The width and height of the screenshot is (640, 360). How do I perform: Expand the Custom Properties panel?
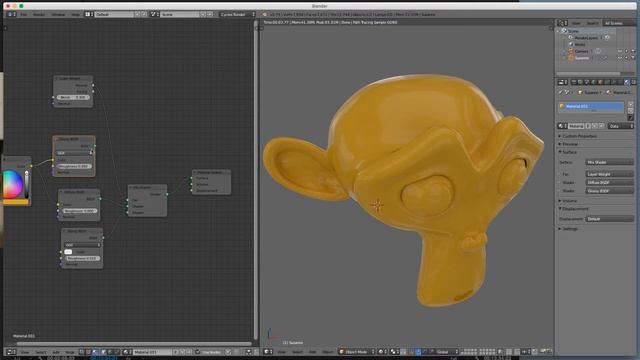tap(579, 136)
